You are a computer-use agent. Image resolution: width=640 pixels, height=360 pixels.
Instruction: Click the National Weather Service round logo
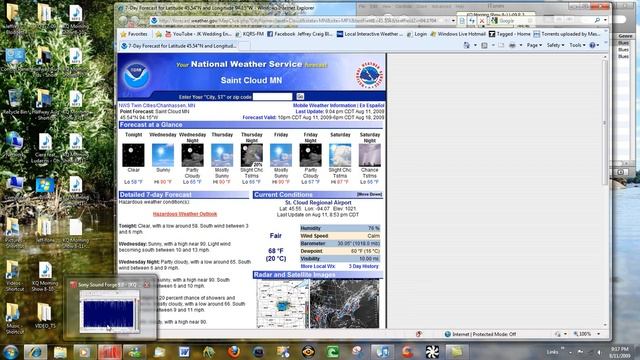pyautogui.click(x=369, y=75)
